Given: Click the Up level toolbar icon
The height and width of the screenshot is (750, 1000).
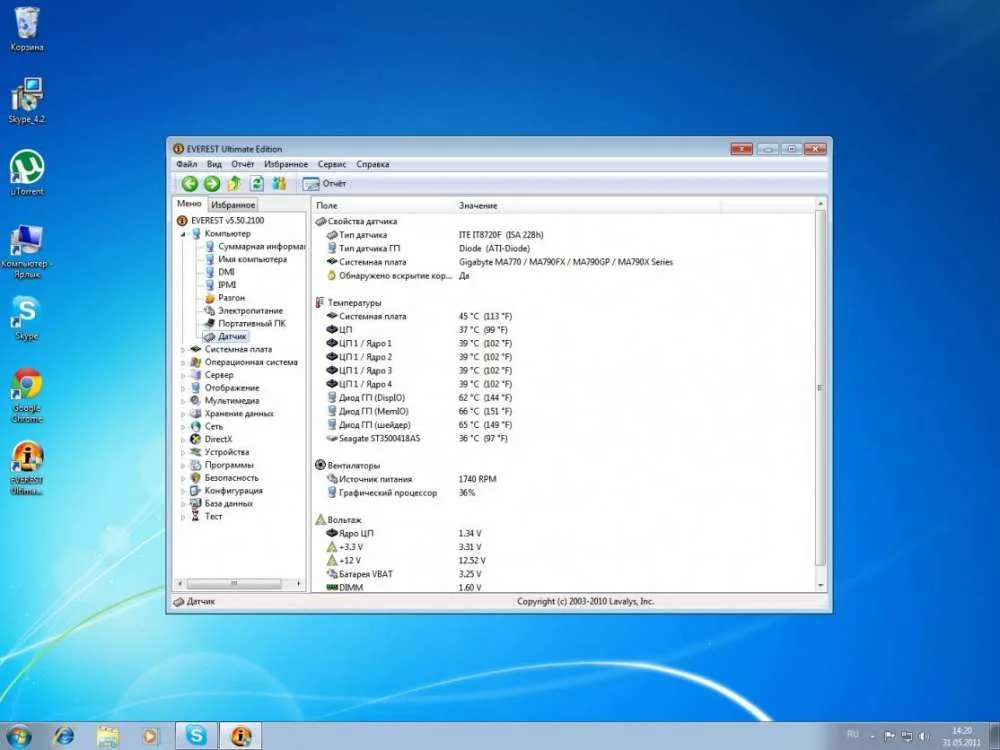Looking at the screenshot, I should coord(234,184).
